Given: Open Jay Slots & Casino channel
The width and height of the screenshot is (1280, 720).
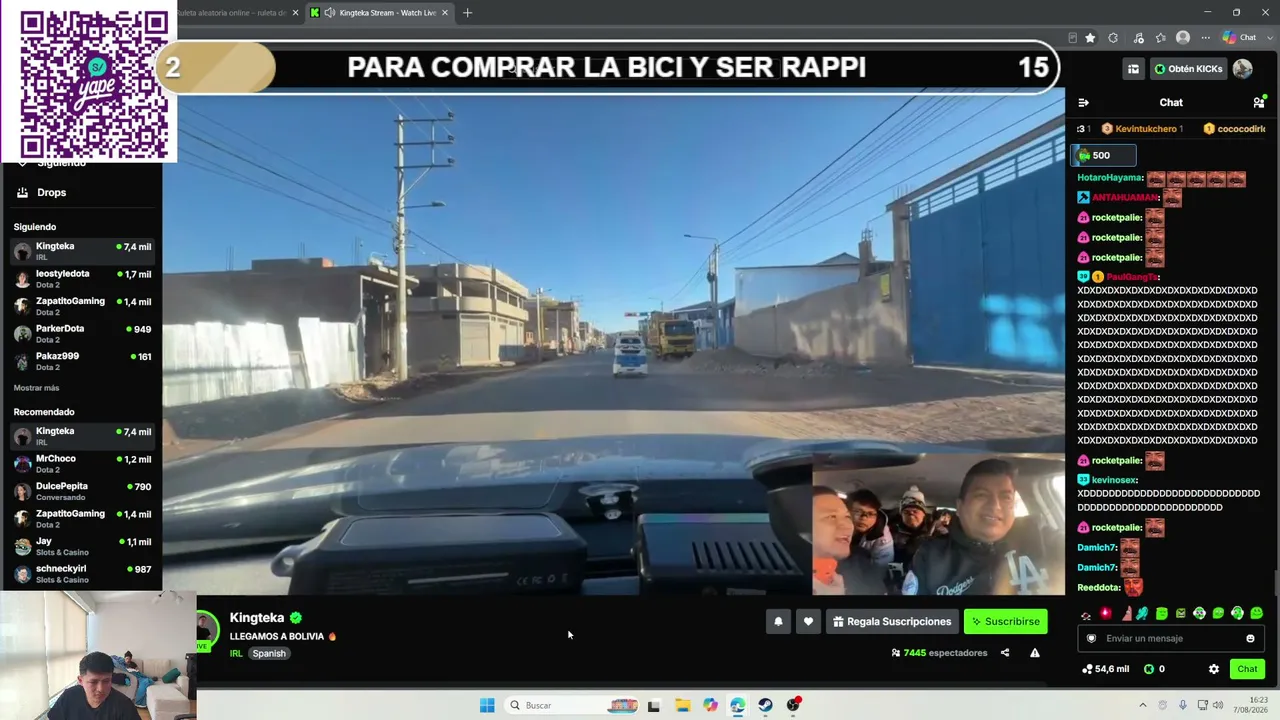Looking at the screenshot, I should click(81, 546).
